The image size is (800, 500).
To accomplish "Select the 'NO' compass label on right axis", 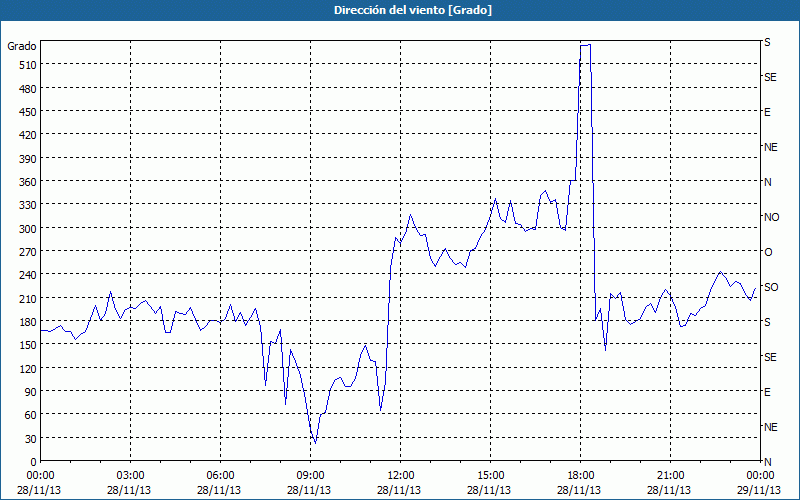I will pos(772,217).
